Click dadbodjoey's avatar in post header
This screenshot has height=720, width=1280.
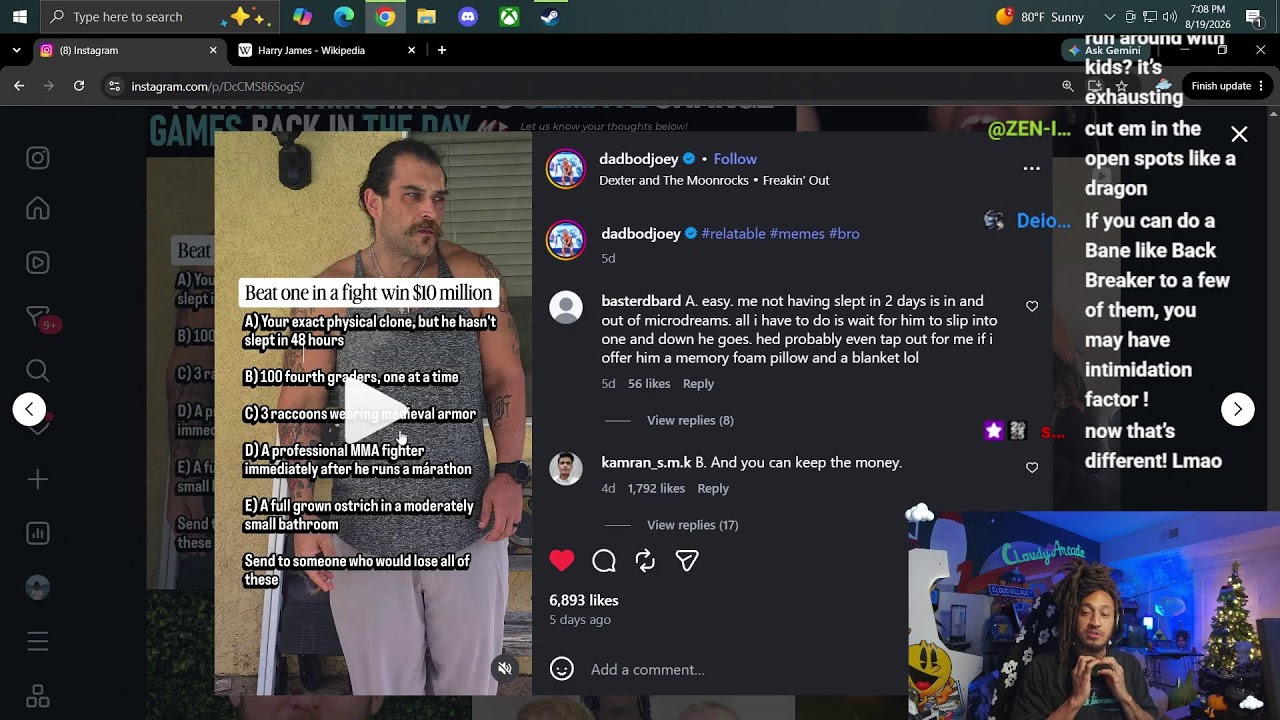tap(566, 169)
